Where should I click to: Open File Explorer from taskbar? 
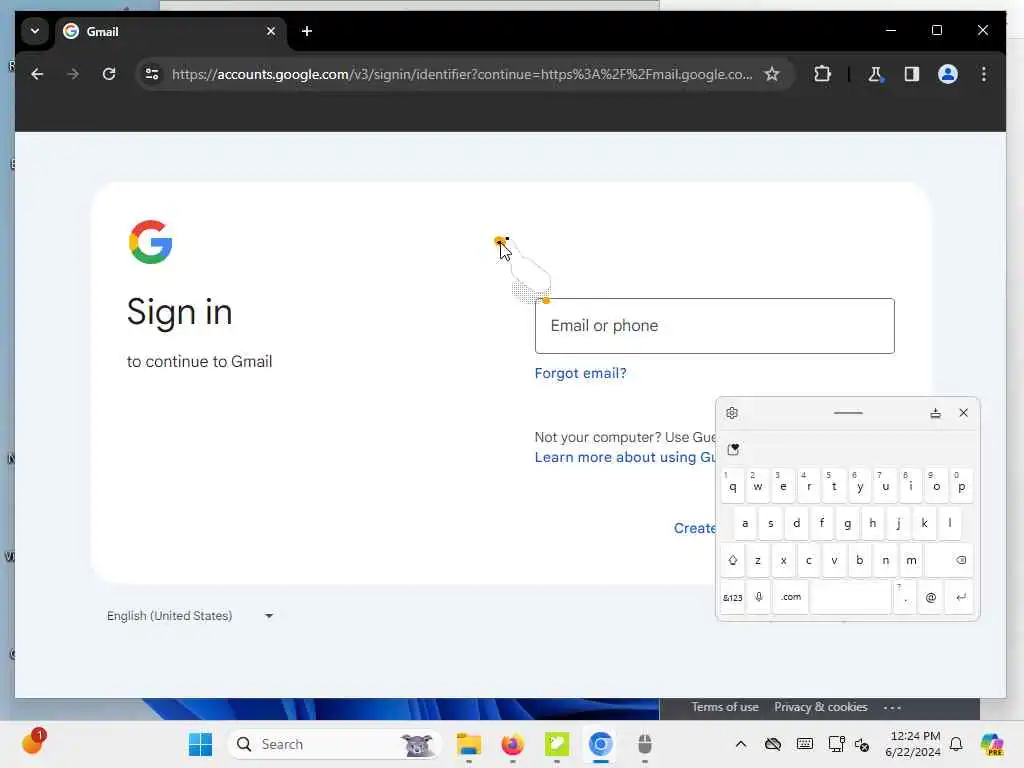(468, 744)
